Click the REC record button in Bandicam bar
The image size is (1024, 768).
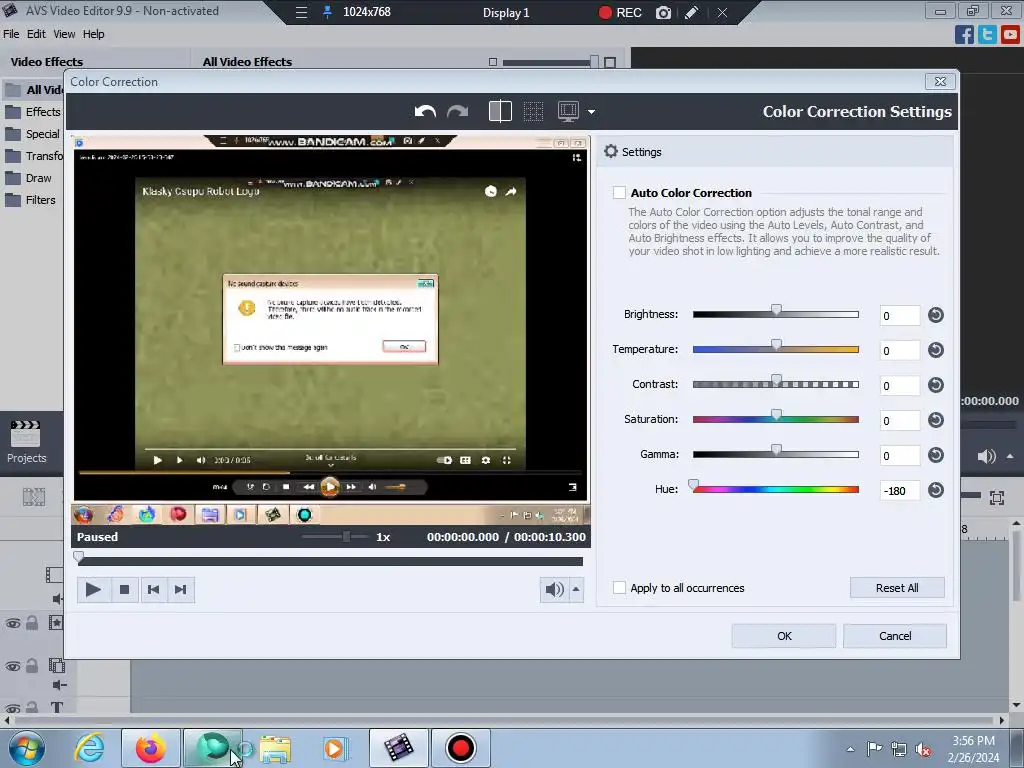pyautogui.click(x=620, y=12)
